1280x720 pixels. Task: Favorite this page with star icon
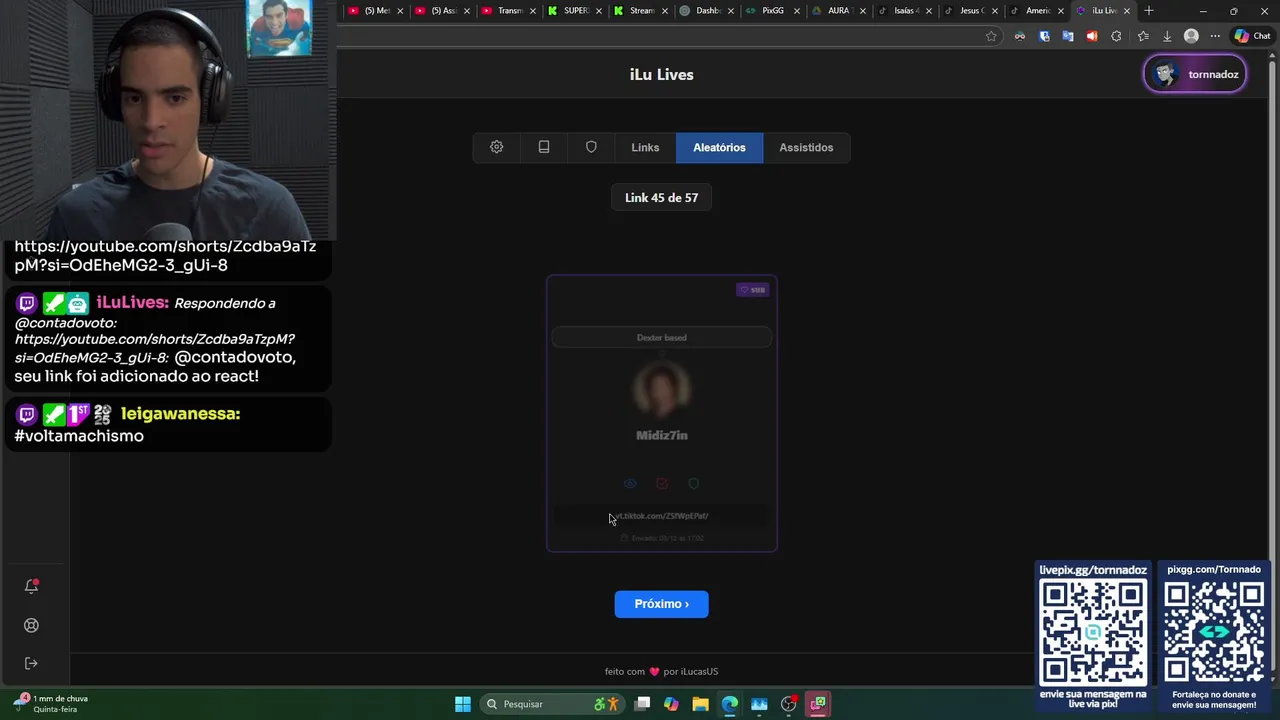(991, 36)
